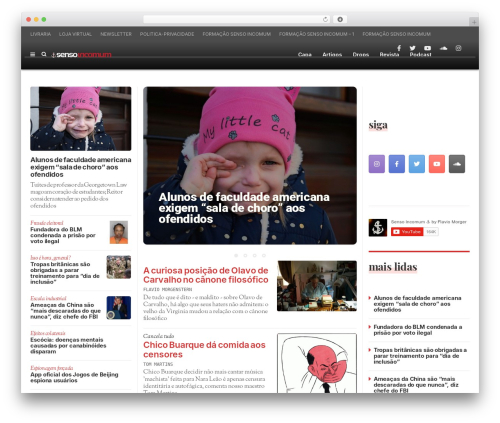Open 'Fundadora do BLM condenada' left sidebar story
The width and height of the screenshot is (500, 423).
tap(63, 235)
